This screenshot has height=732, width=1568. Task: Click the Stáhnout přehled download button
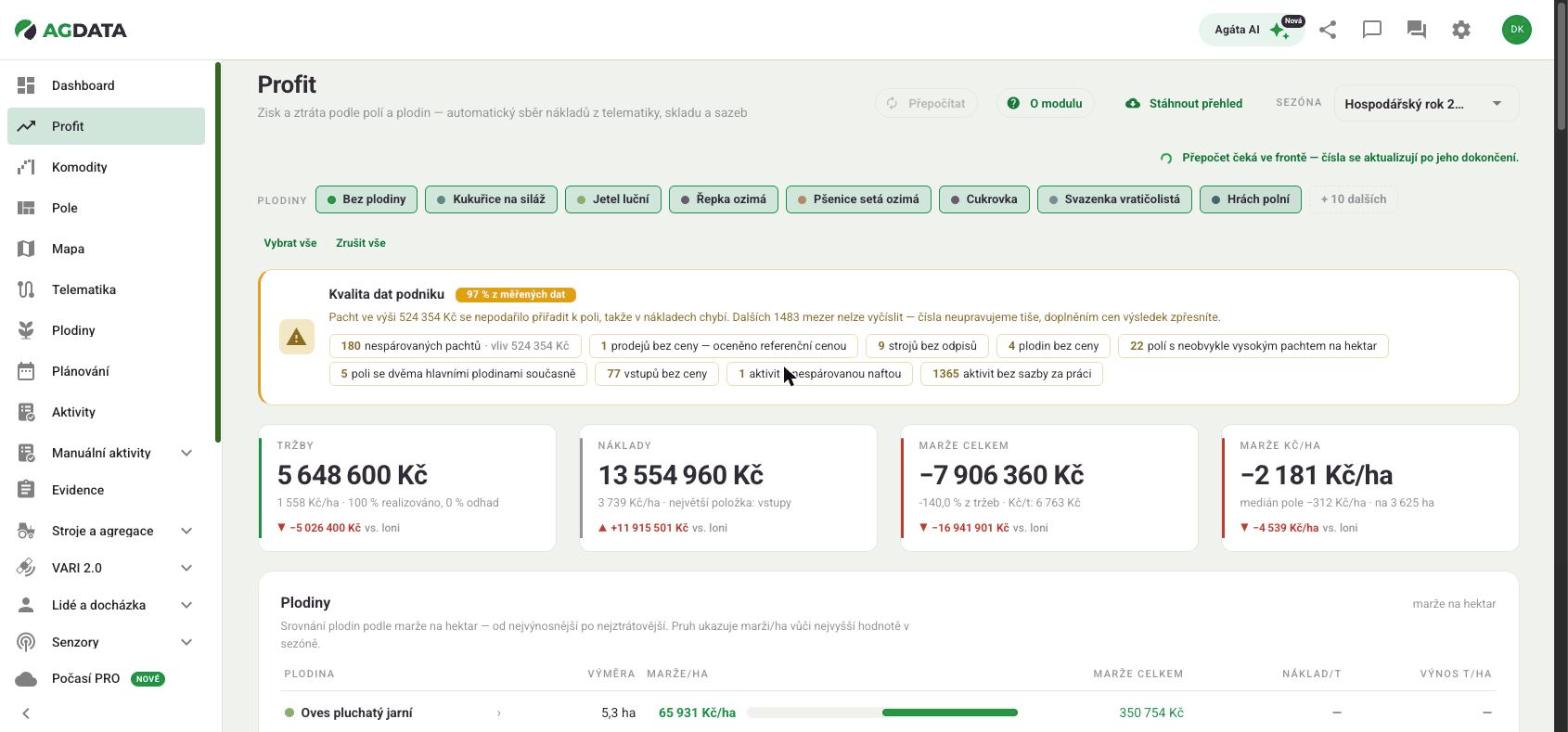[1184, 103]
